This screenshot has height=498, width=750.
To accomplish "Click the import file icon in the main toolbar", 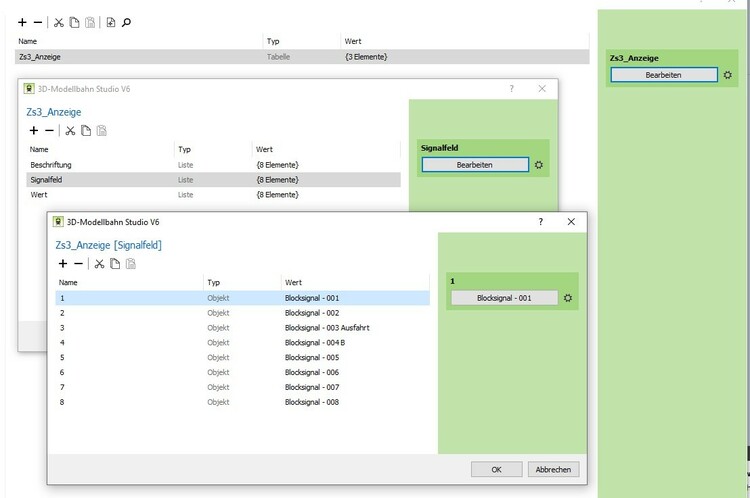I will (110, 22).
